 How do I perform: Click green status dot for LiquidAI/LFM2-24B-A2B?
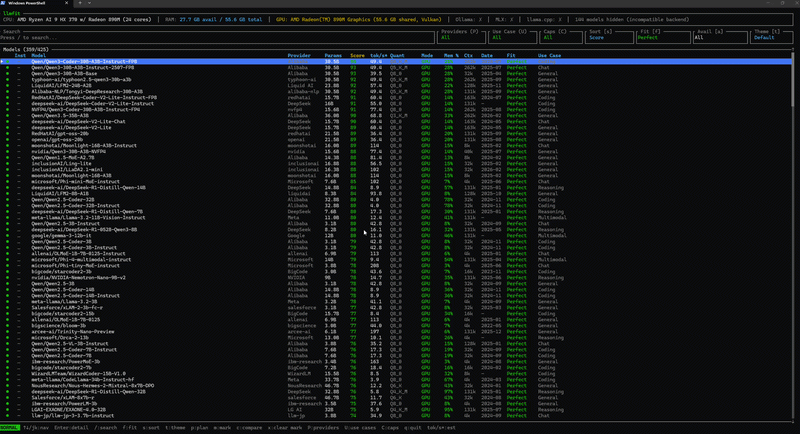point(7,86)
